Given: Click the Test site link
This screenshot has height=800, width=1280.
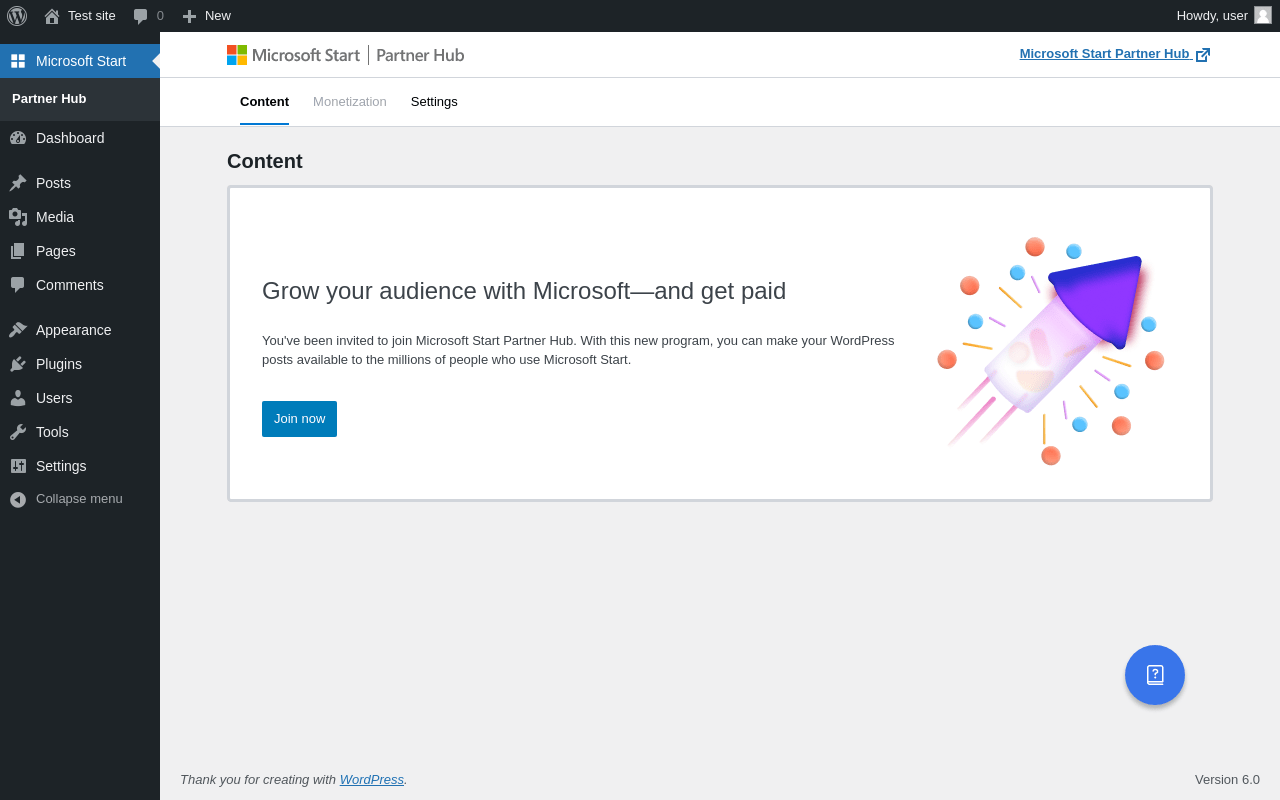Looking at the screenshot, I should pos(80,16).
